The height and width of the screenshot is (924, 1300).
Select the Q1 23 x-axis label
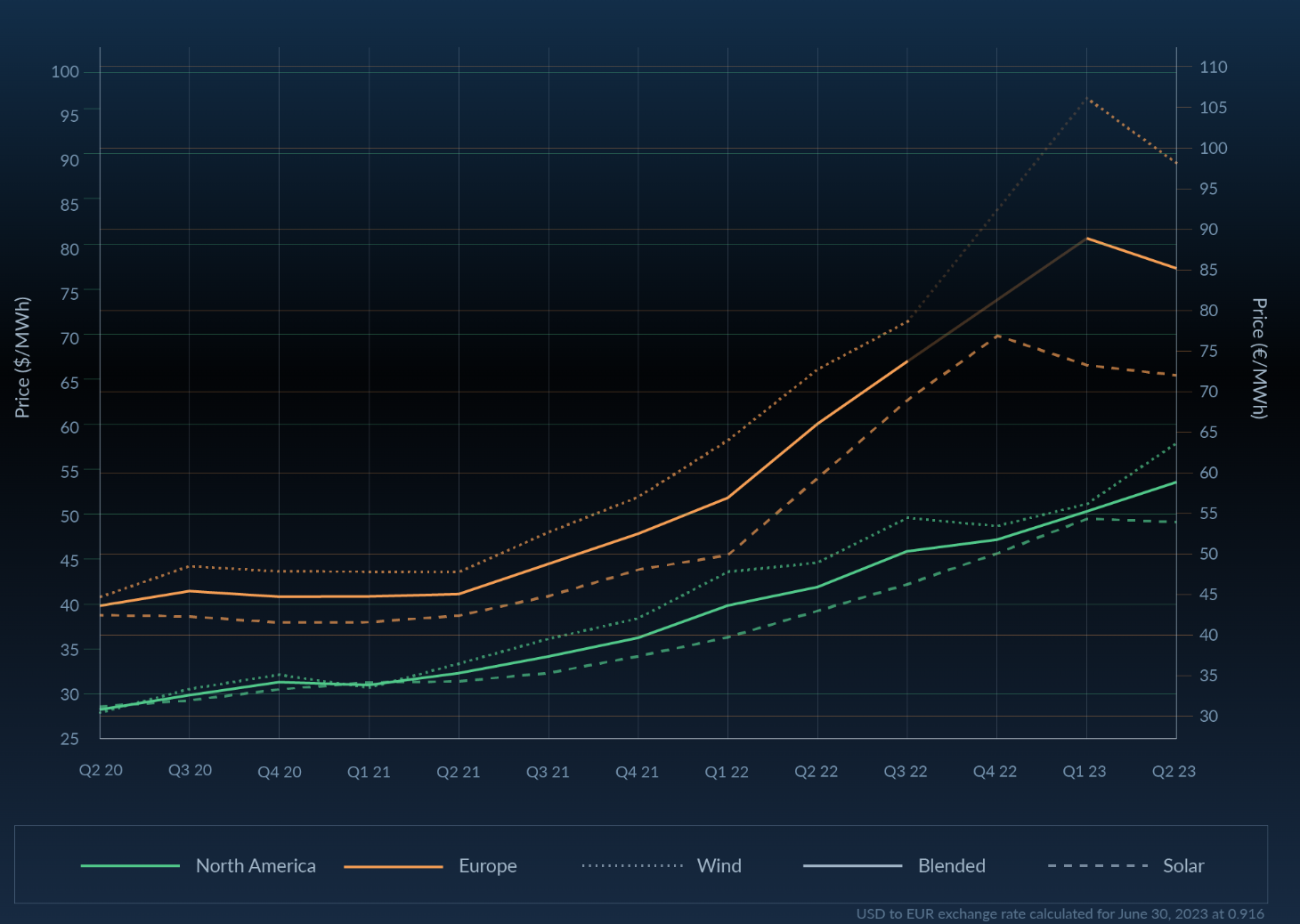[1084, 772]
